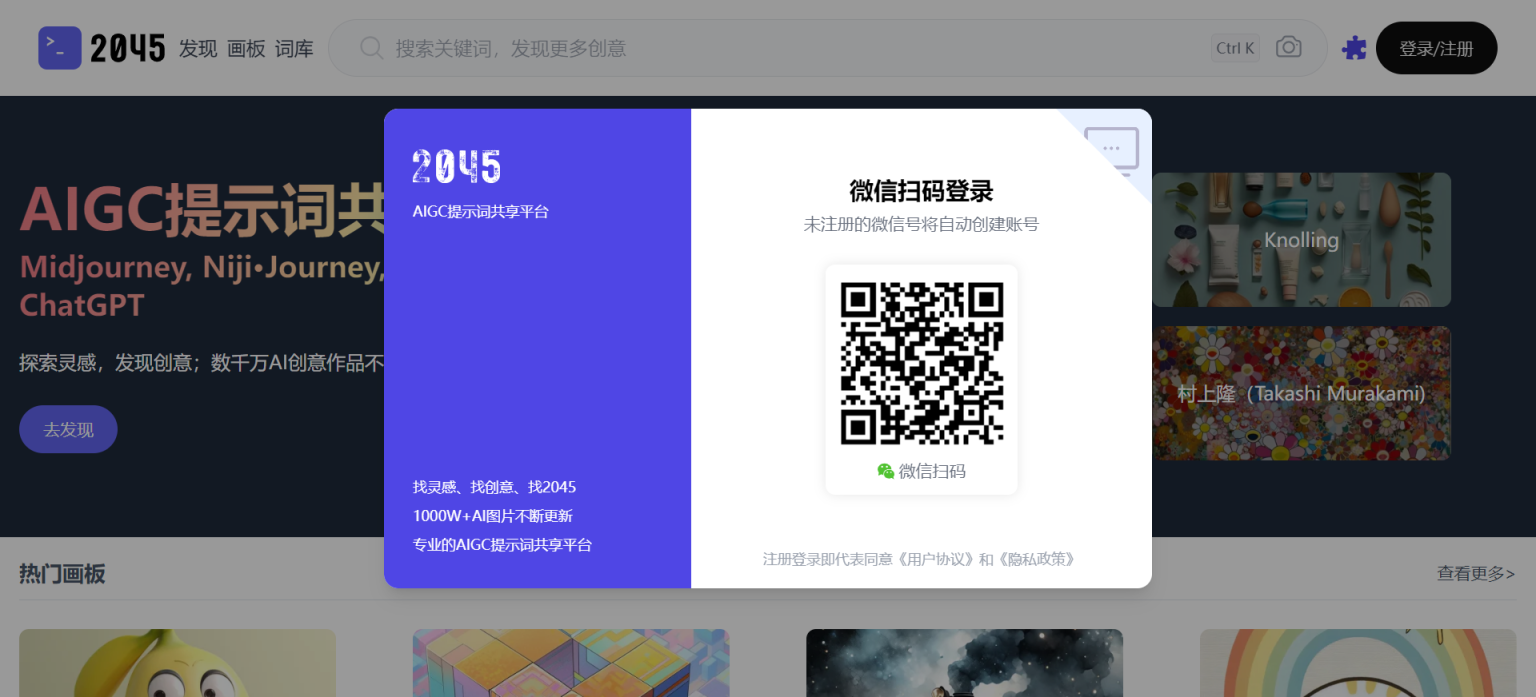
Task: Click the magnifier icon in the search bar
Action: point(370,47)
